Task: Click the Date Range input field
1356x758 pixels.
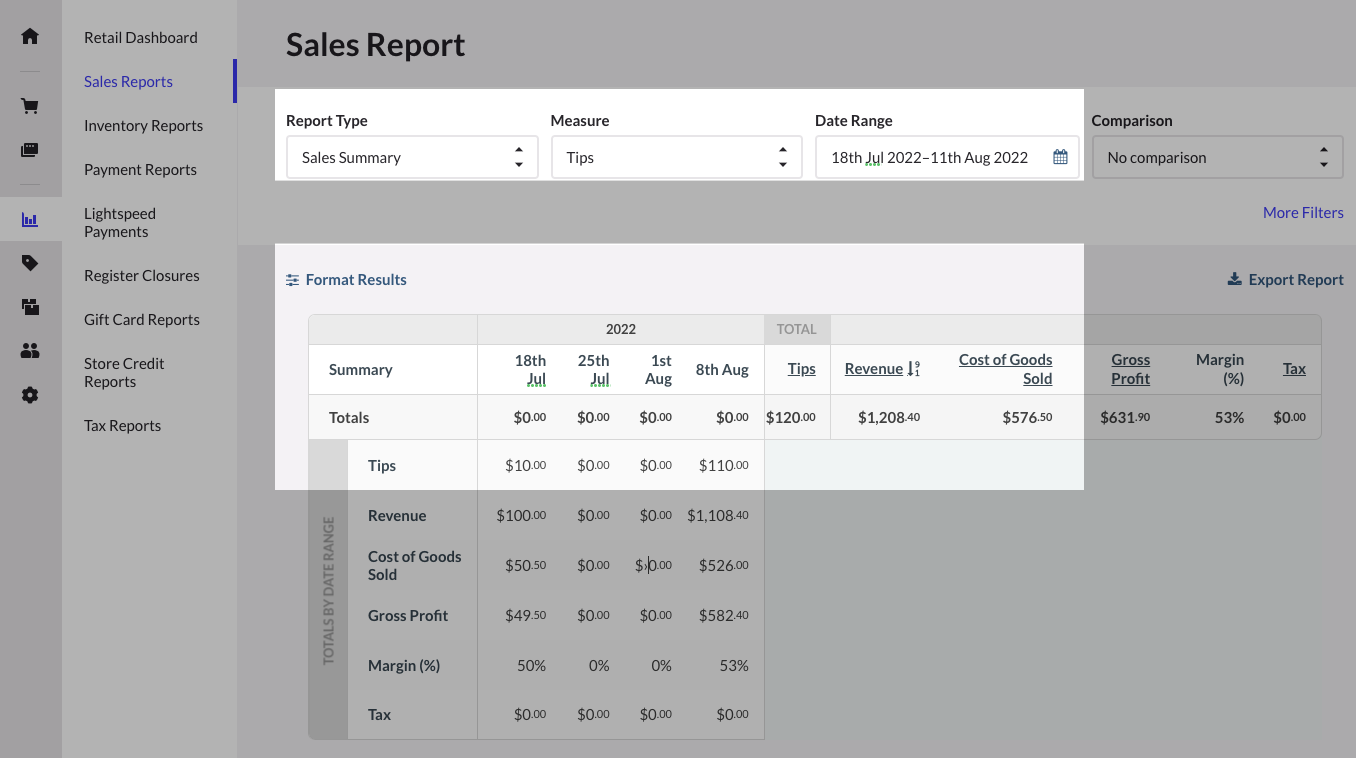Action: (930, 157)
